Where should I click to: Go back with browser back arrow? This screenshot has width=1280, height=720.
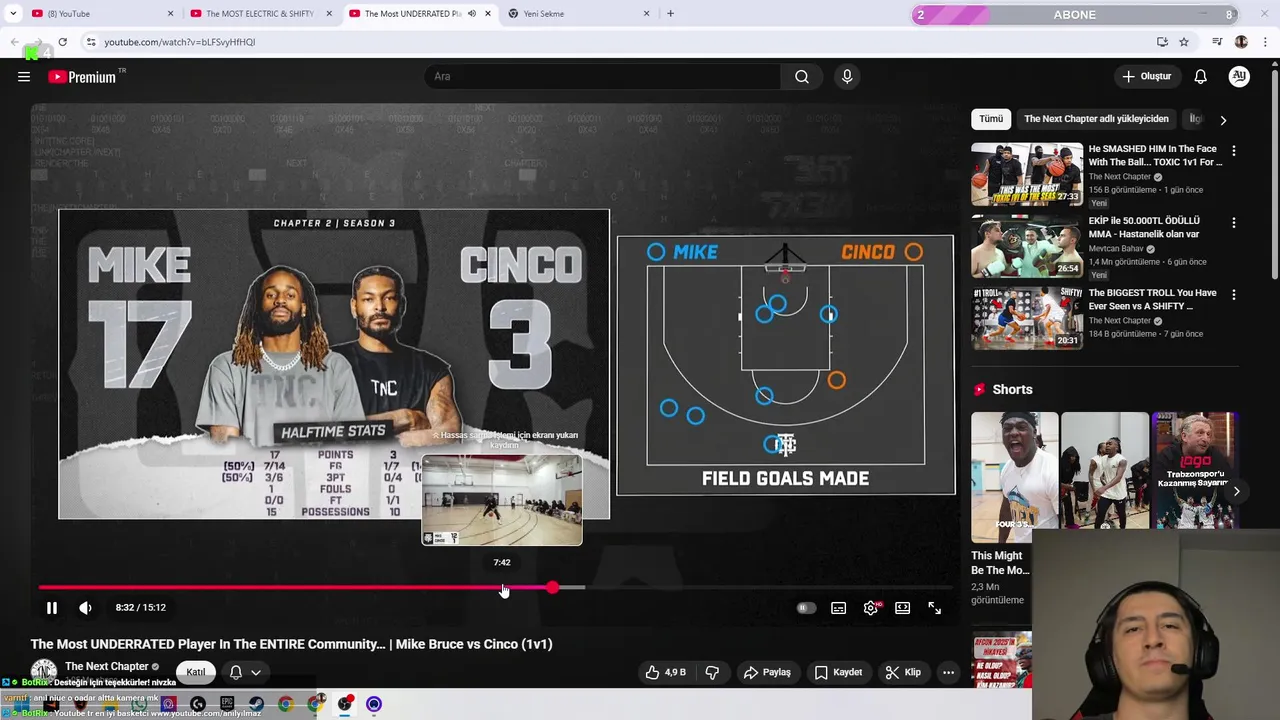pos(14,42)
